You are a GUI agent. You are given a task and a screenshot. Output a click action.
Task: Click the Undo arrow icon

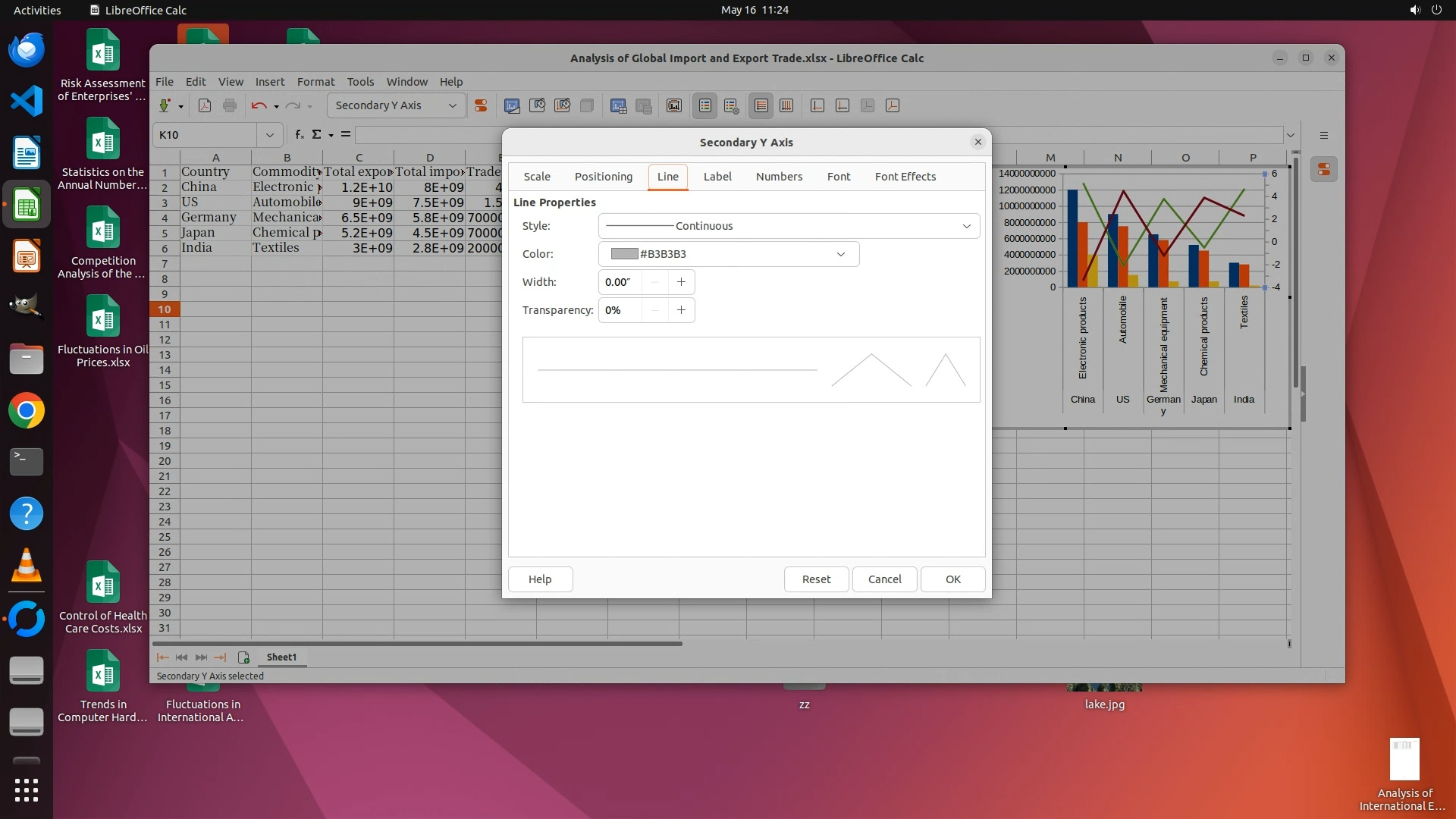pyautogui.click(x=259, y=105)
